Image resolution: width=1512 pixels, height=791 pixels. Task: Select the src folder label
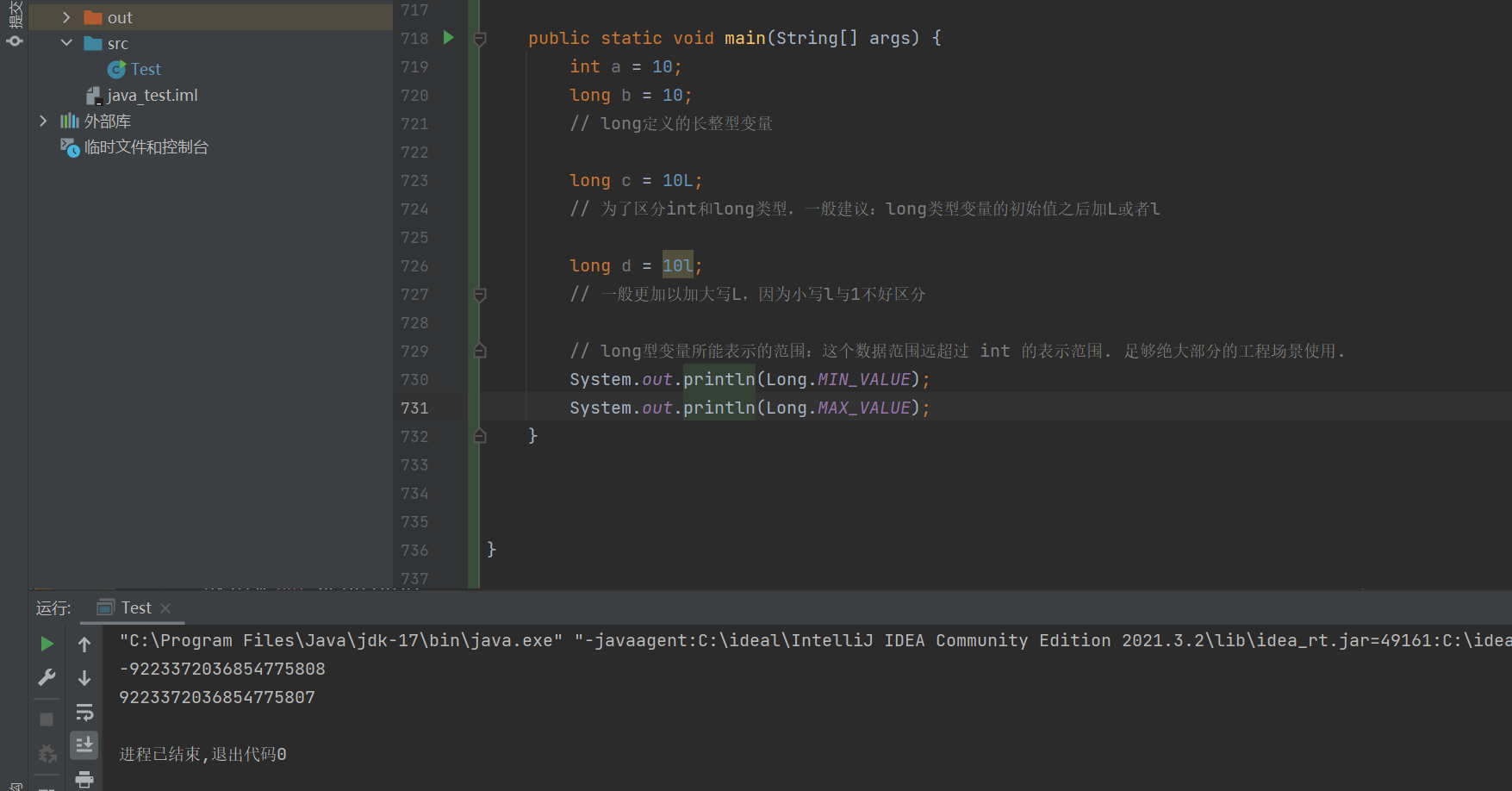click(118, 43)
